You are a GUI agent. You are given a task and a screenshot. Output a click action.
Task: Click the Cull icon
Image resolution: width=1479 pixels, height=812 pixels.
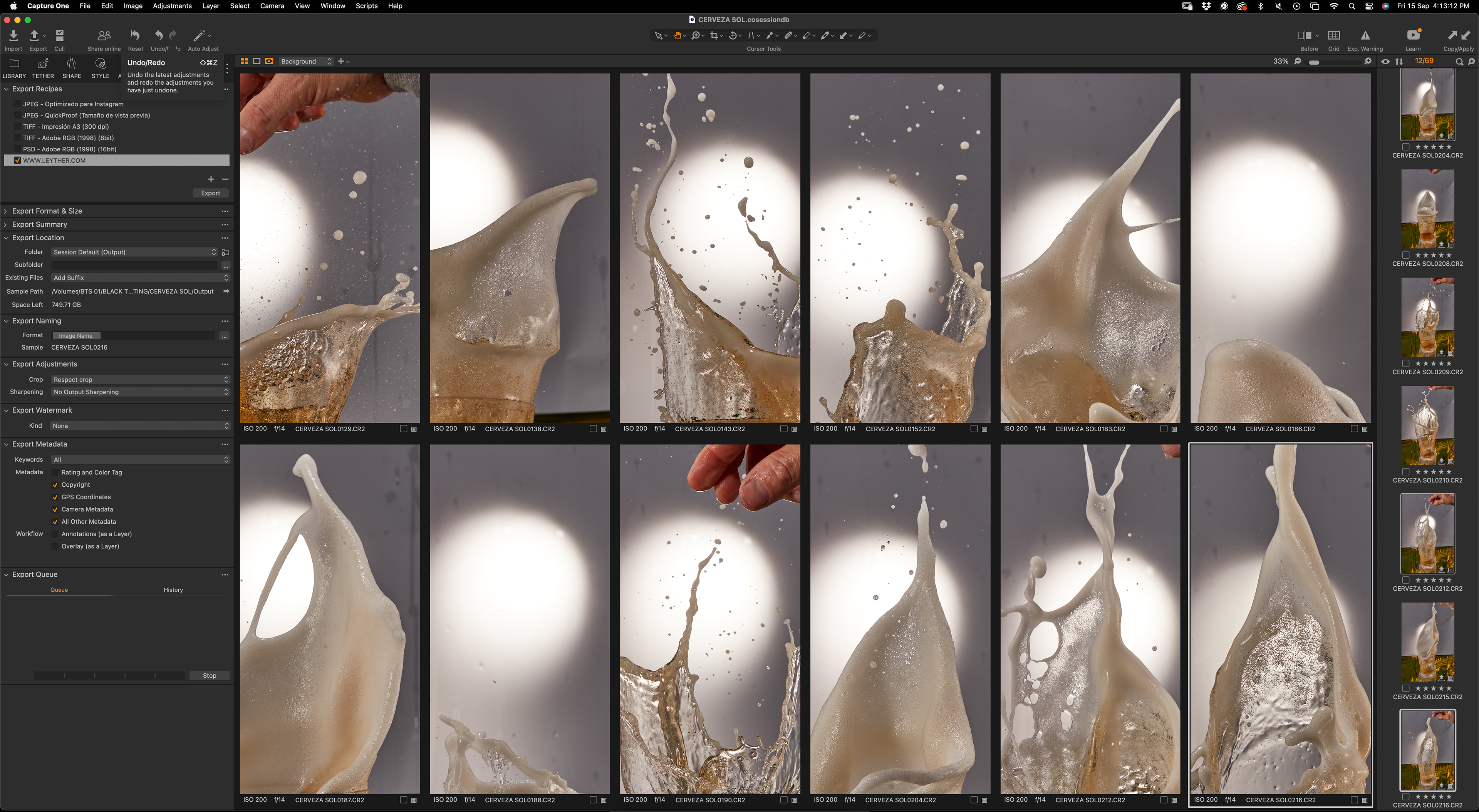click(60, 35)
